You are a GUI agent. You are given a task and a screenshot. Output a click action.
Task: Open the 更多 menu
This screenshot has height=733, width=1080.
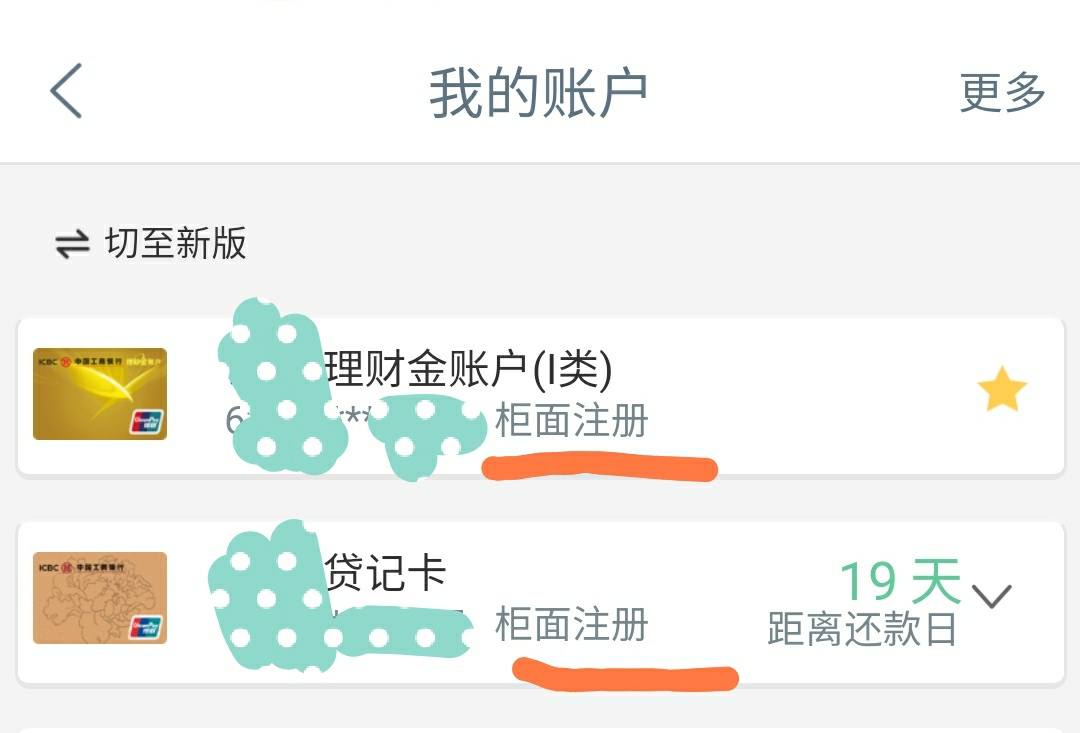tap(1003, 92)
